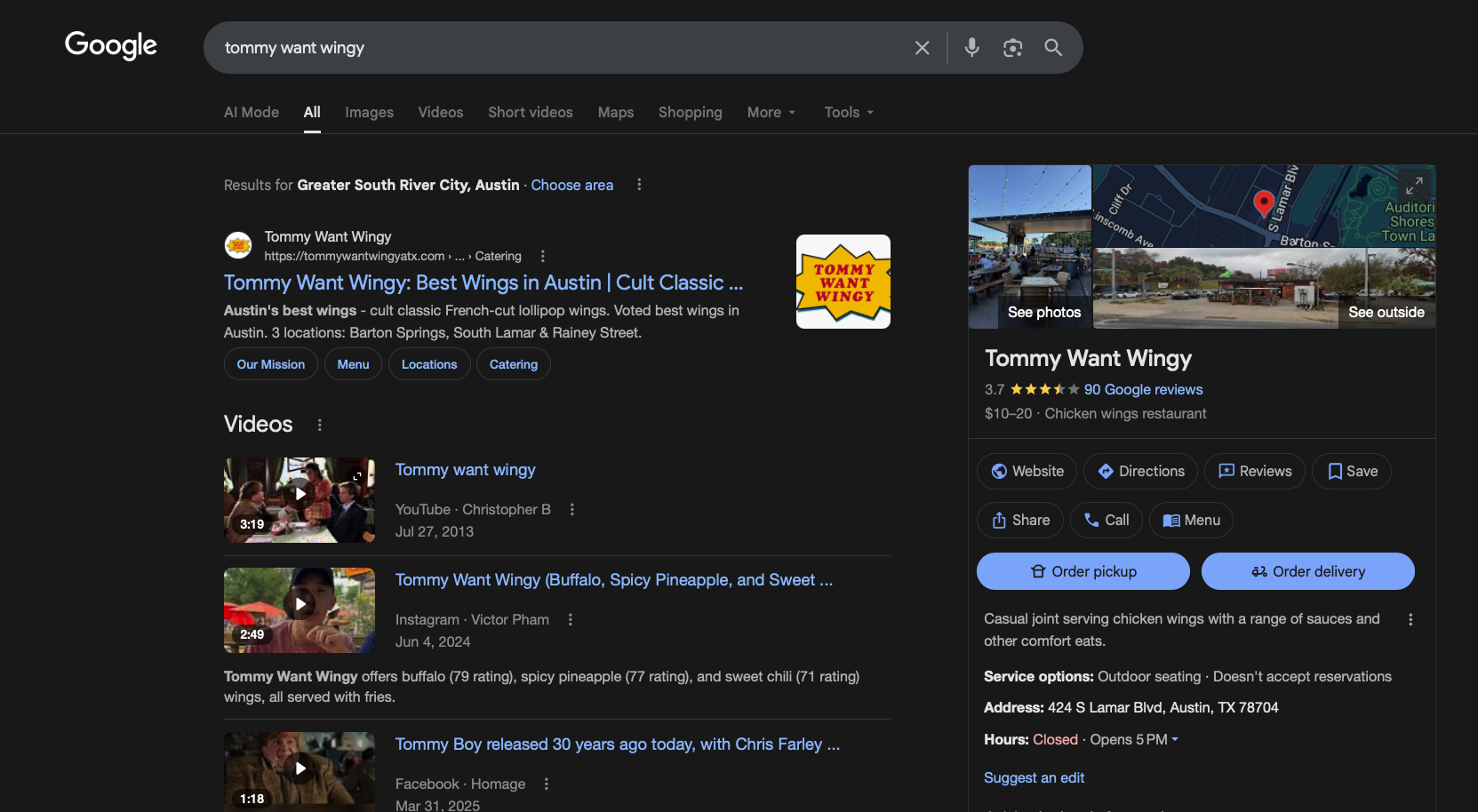The image size is (1478, 812).
Task: Open Google Lens image search
Action: pyautogui.click(x=1012, y=47)
